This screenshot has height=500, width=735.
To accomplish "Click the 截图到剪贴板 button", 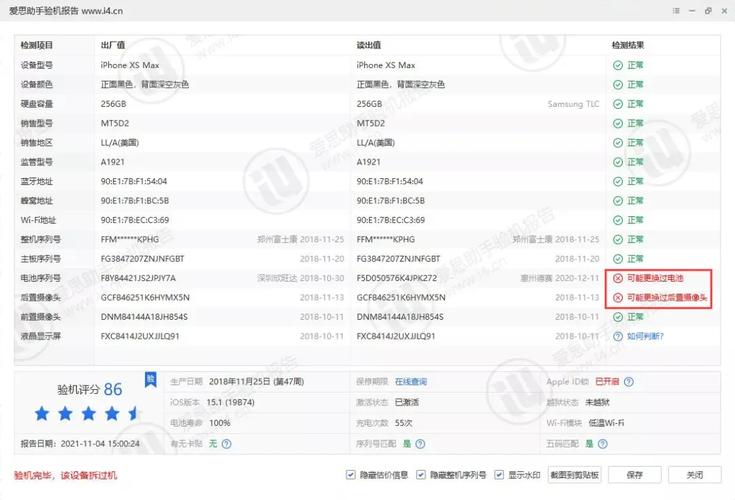I will pos(574,475).
